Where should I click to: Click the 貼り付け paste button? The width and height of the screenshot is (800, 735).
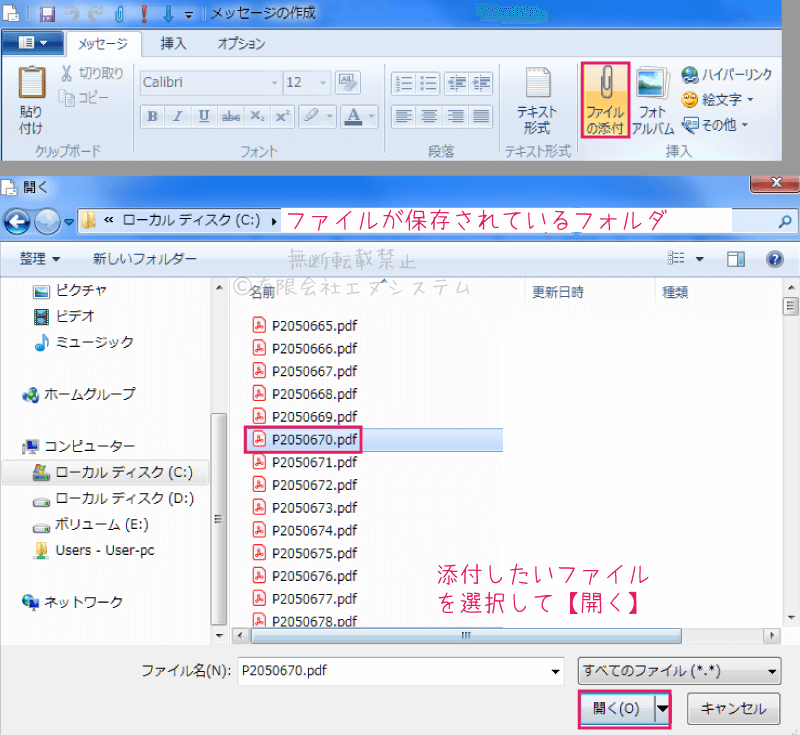click(x=32, y=100)
